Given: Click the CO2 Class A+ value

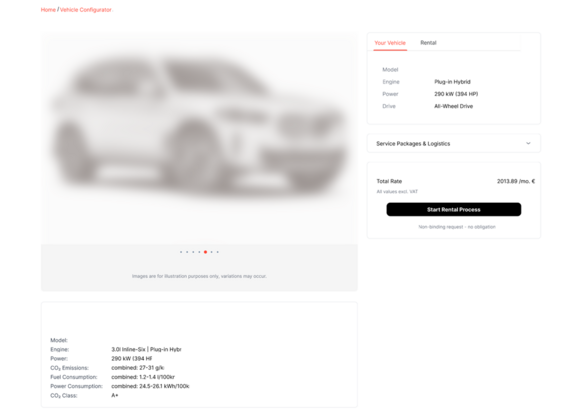Looking at the screenshot, I should [115, 395].
